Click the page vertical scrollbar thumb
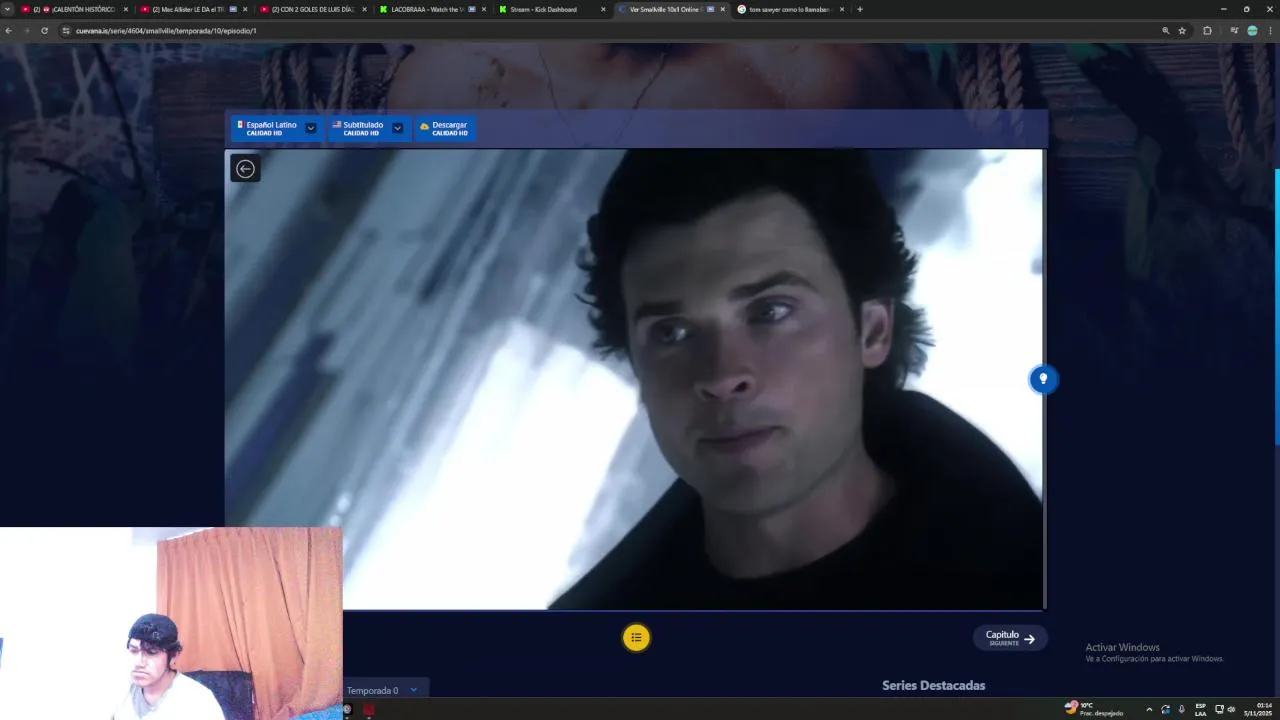 (1277, 306)
